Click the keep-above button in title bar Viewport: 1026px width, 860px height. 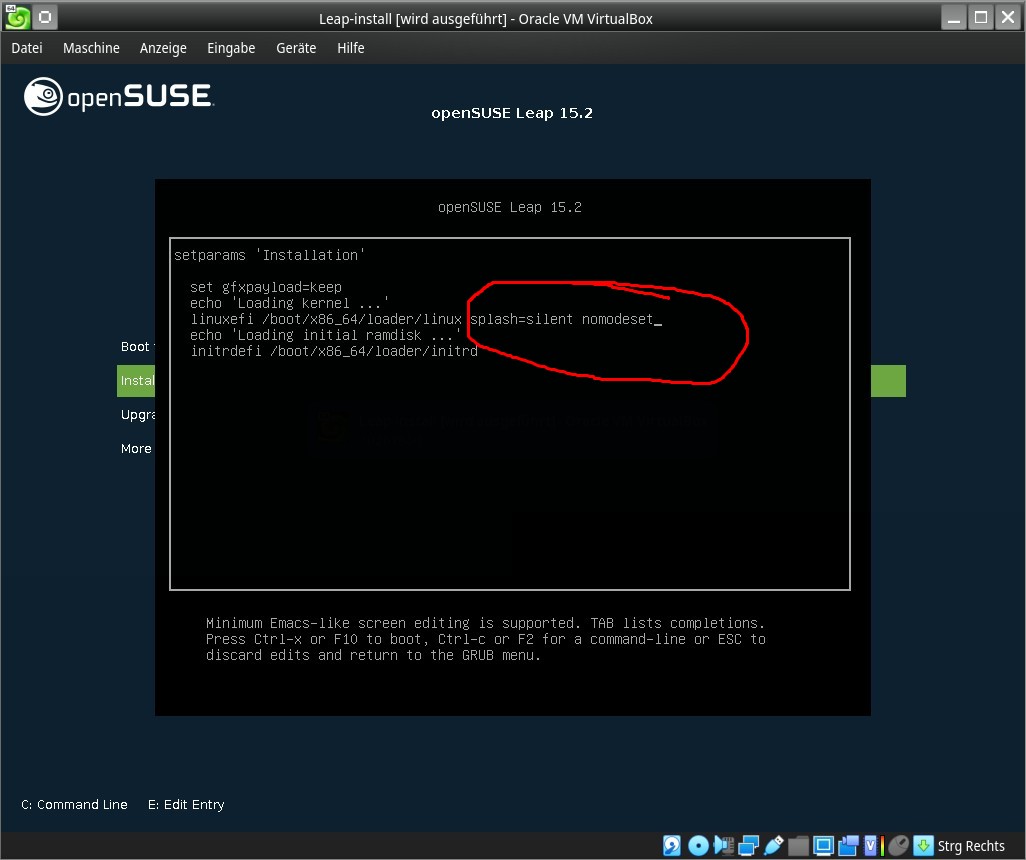click(x=45, y=17)
